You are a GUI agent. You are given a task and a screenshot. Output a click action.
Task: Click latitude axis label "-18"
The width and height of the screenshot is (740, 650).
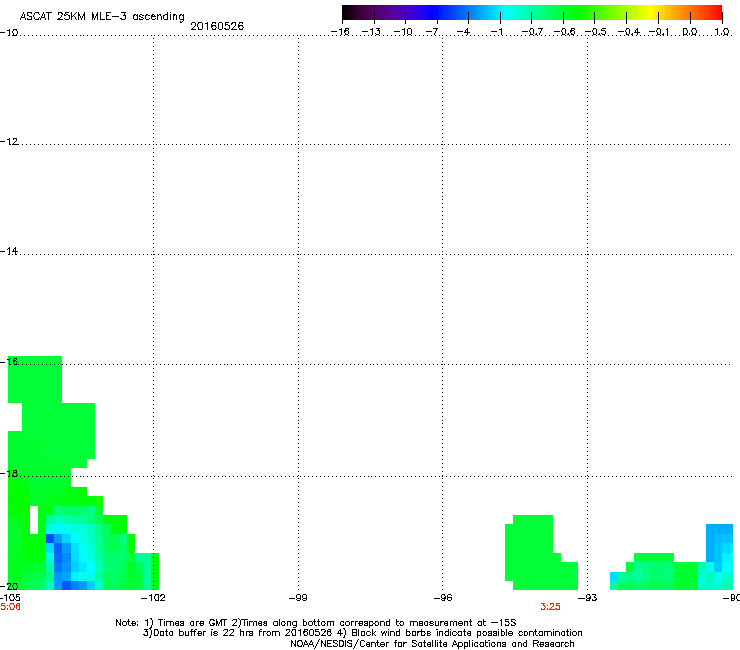9,473
